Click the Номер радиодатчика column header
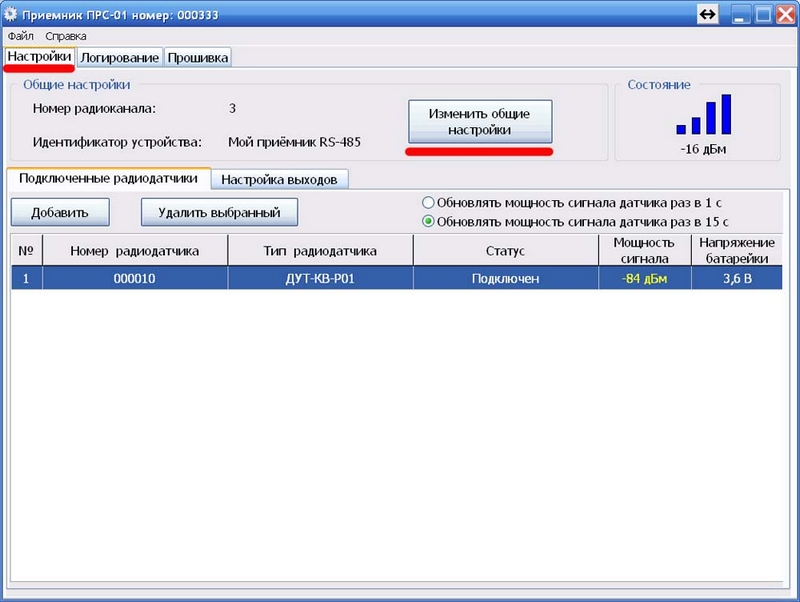This screenshot has height=602, width=800. 135,250
